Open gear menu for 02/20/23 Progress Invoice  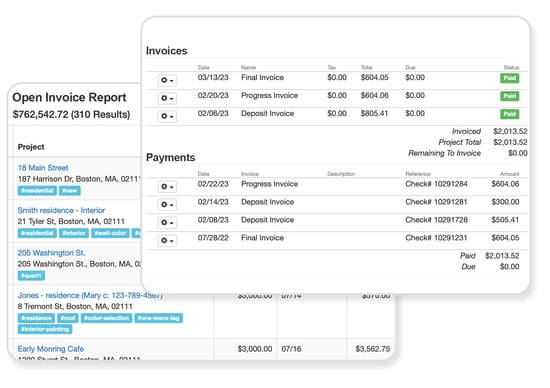[x=167, y=99]
